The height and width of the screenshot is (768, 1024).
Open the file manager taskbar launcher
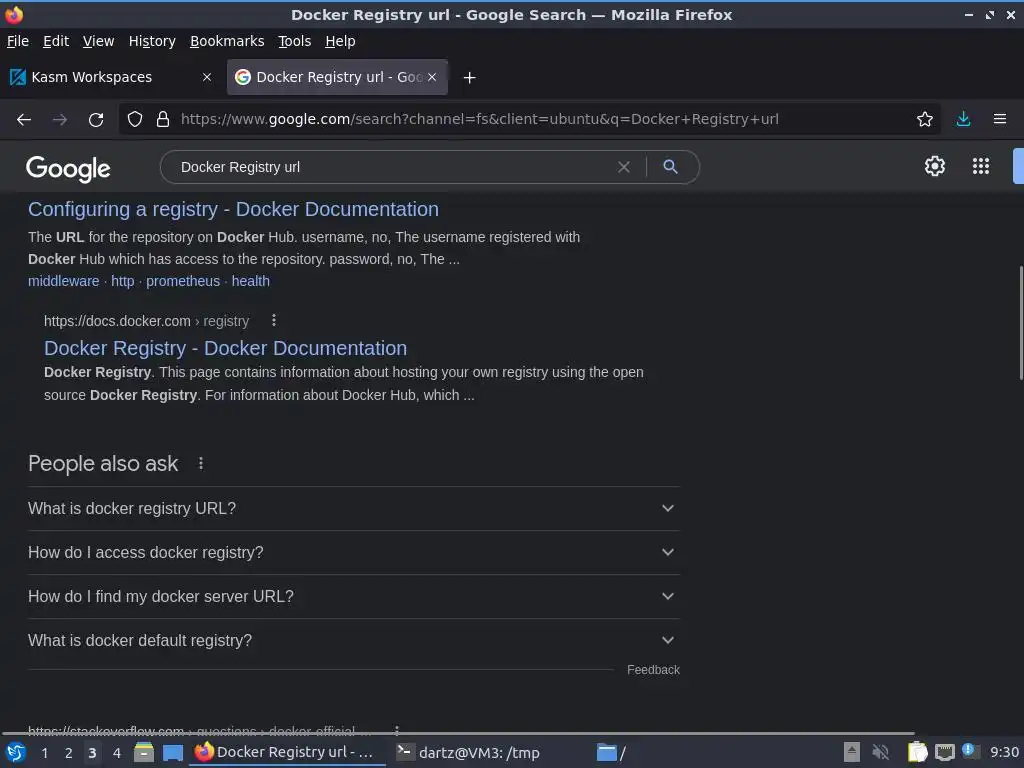click(x=144, y=753)
